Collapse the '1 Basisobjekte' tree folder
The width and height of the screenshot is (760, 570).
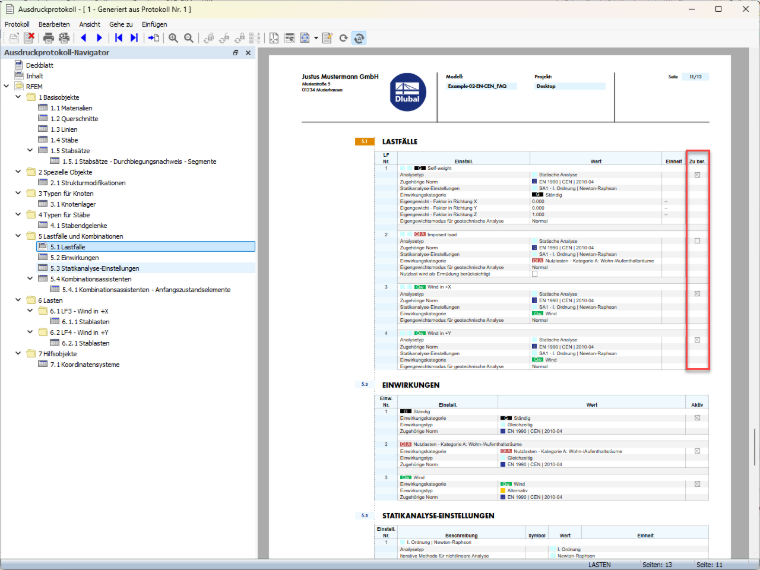pos(18,97)
